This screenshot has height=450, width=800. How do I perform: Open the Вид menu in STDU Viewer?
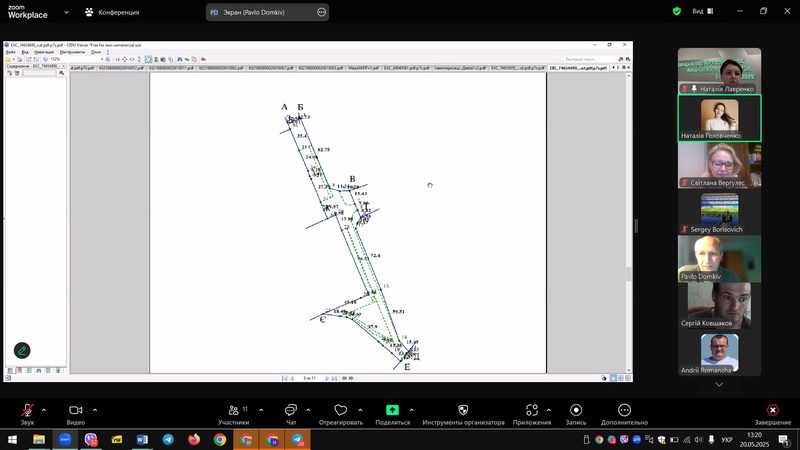pos(24,52)
